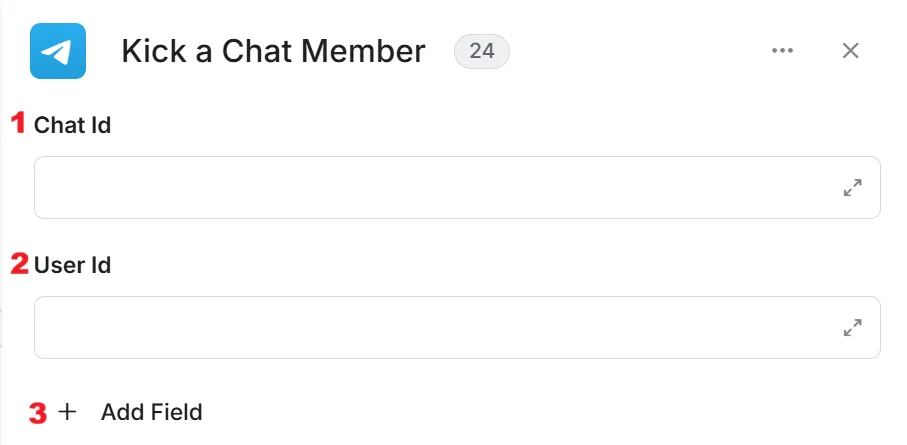This screenshot has width=907, height=445.
Task: Click the red number 2 annotation
Action: (x=19, y=264)
